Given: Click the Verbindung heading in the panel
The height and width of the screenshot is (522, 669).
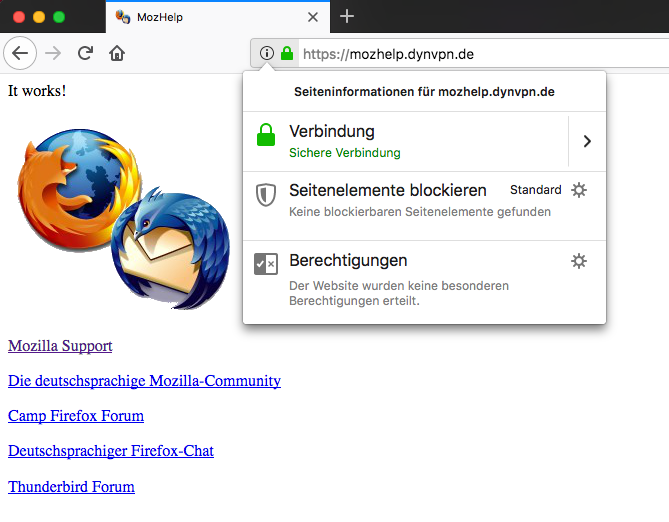Looking at the screenshot, I should click(332, 131).
